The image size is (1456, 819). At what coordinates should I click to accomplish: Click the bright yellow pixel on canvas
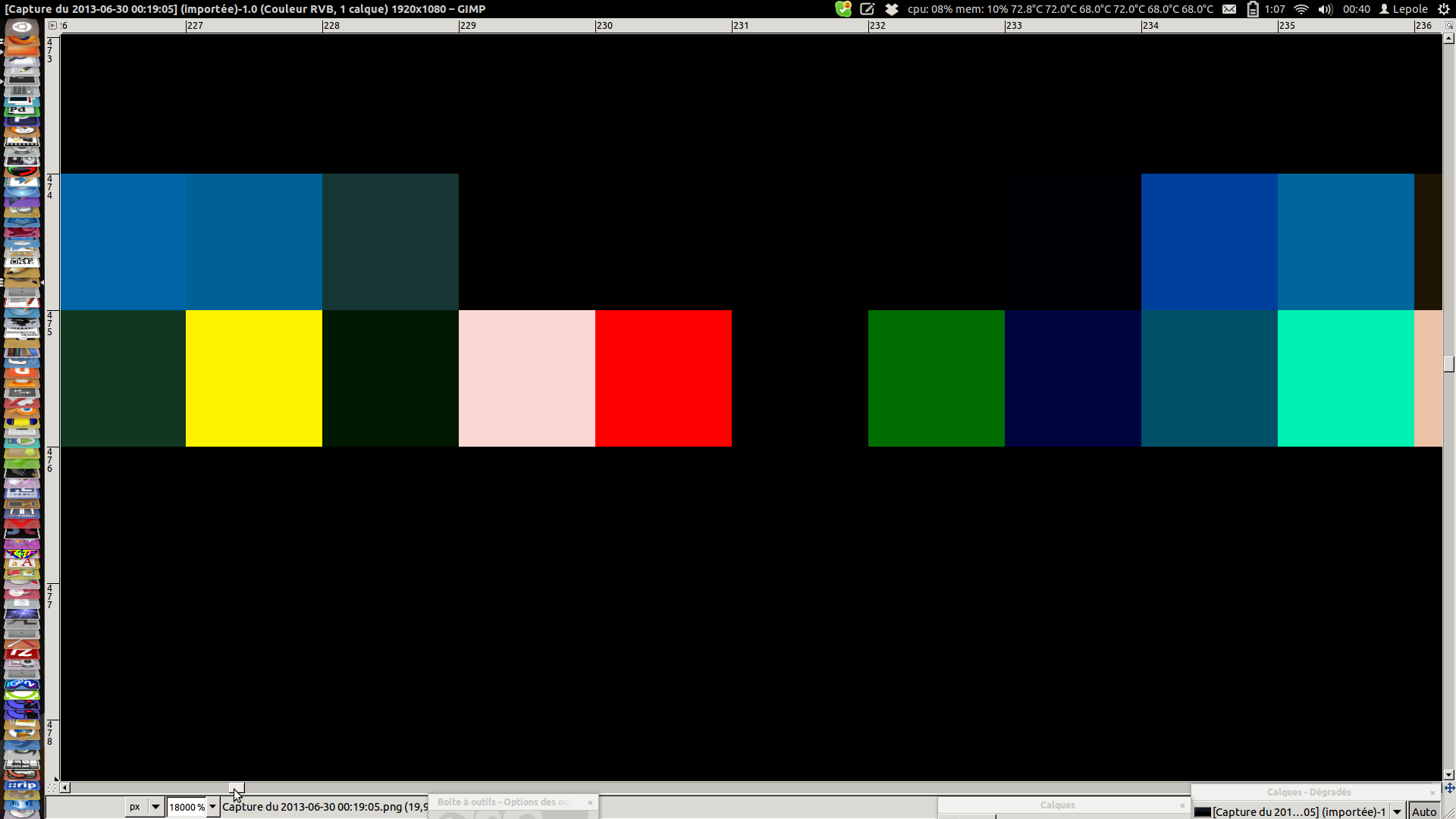(x=253, y=378)
